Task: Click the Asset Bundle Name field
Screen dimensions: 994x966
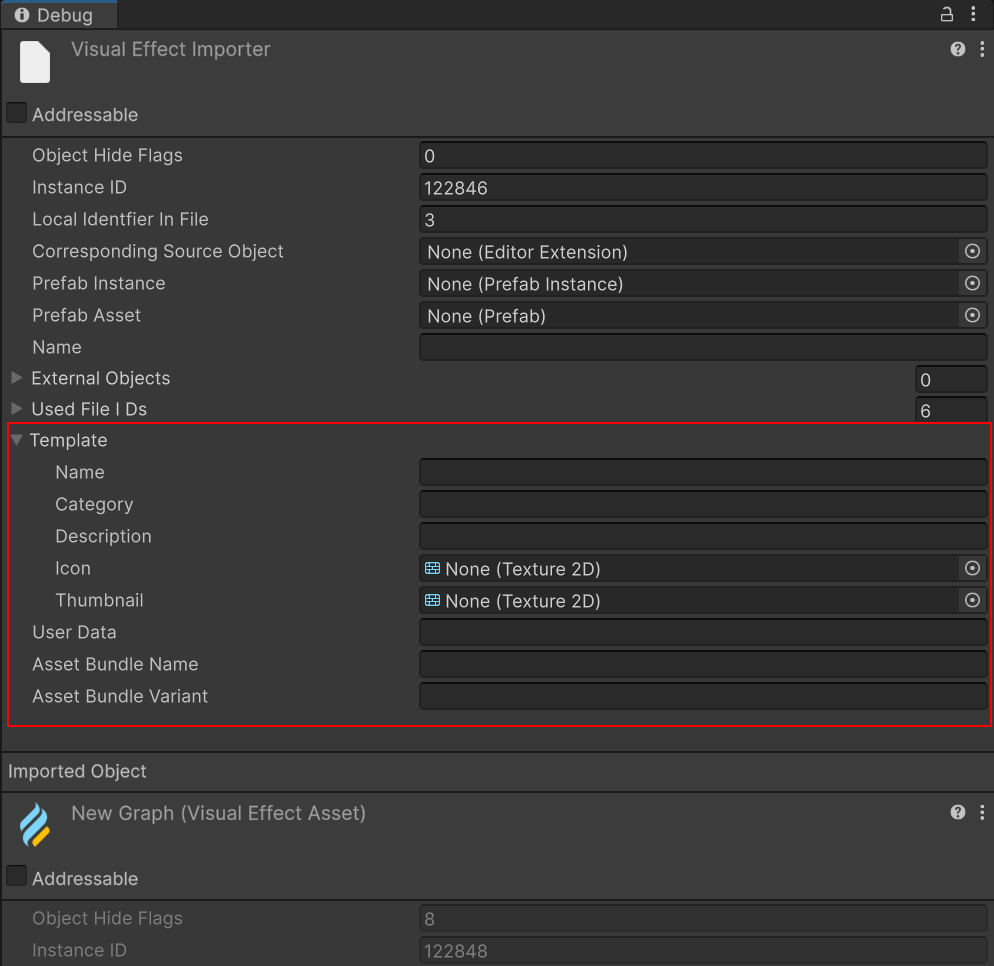Action: (702, 664)
